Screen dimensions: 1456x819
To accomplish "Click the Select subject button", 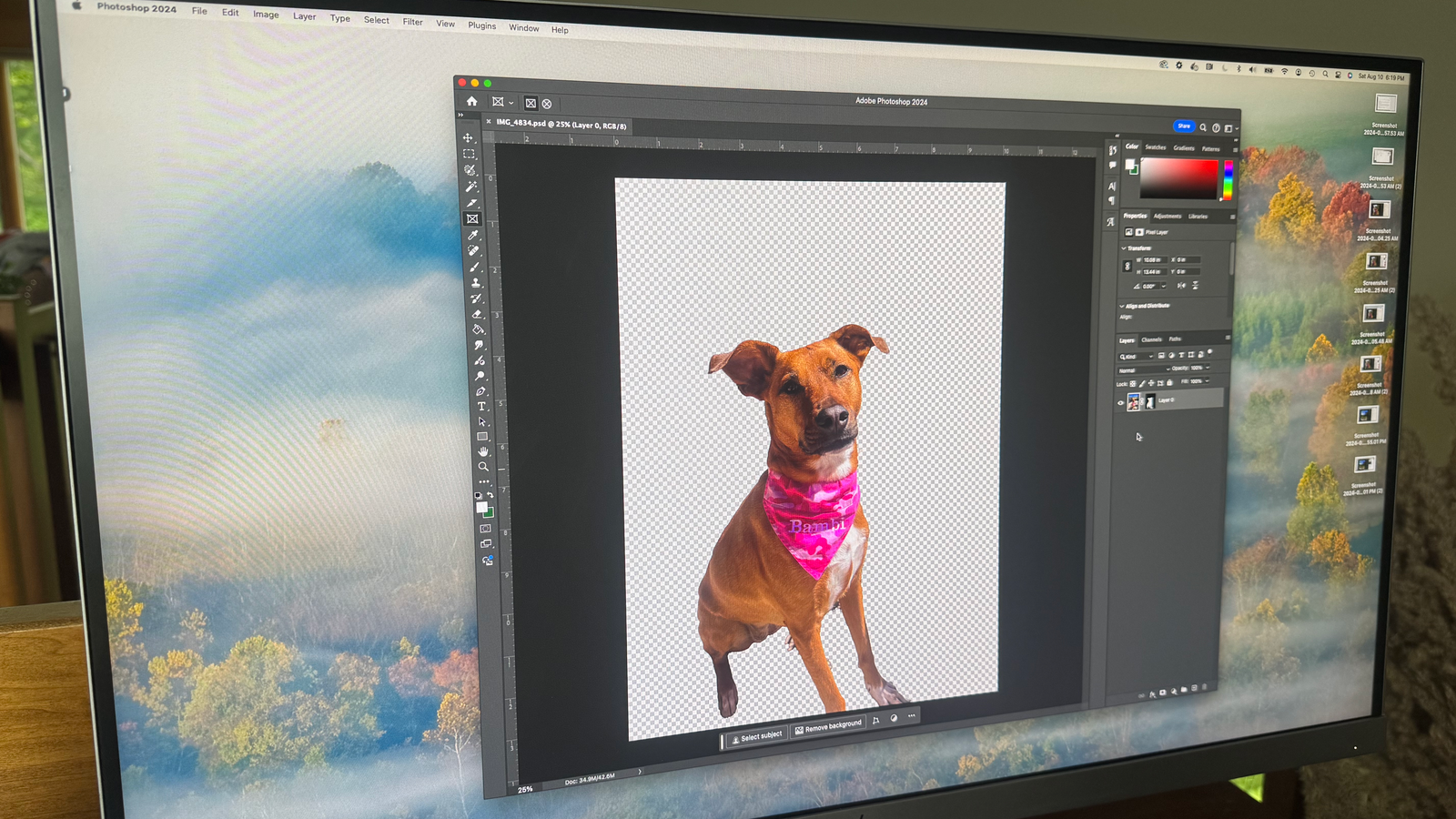I will tap(757, 736).
